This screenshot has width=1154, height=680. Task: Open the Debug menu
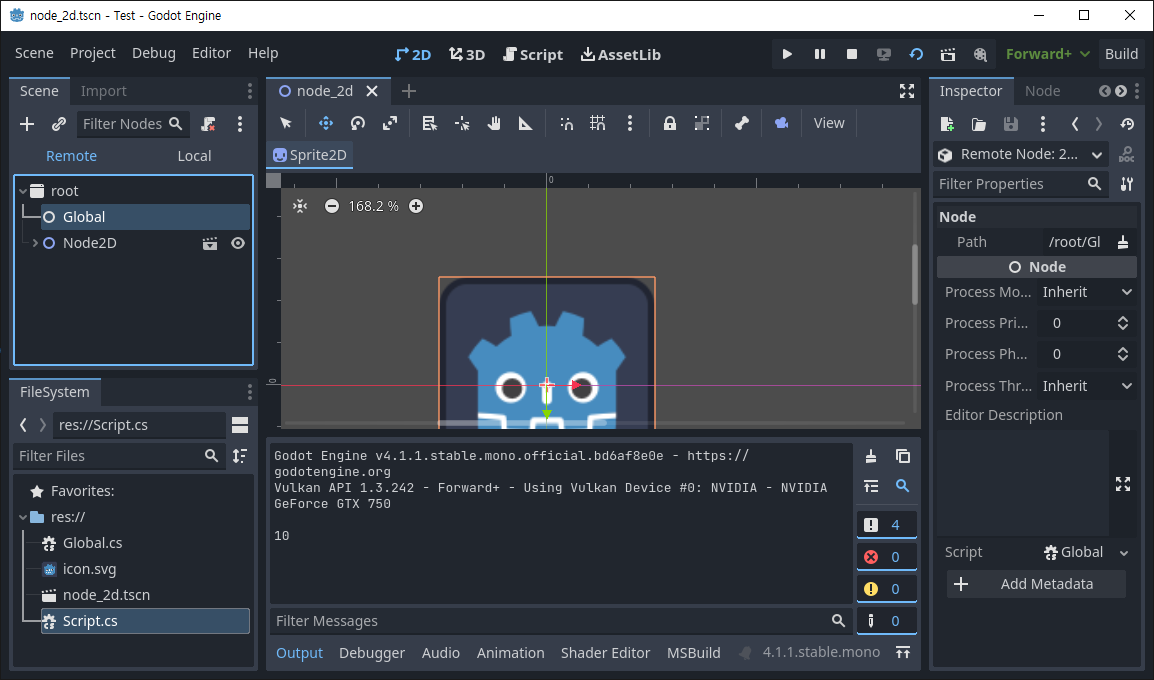click(x=154, y=53)
